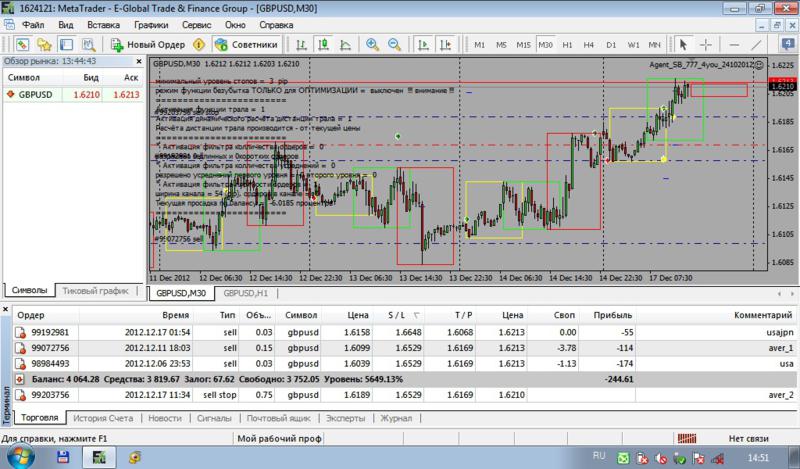
Task: Select order 99072756 row
Action: click(405, 348)
